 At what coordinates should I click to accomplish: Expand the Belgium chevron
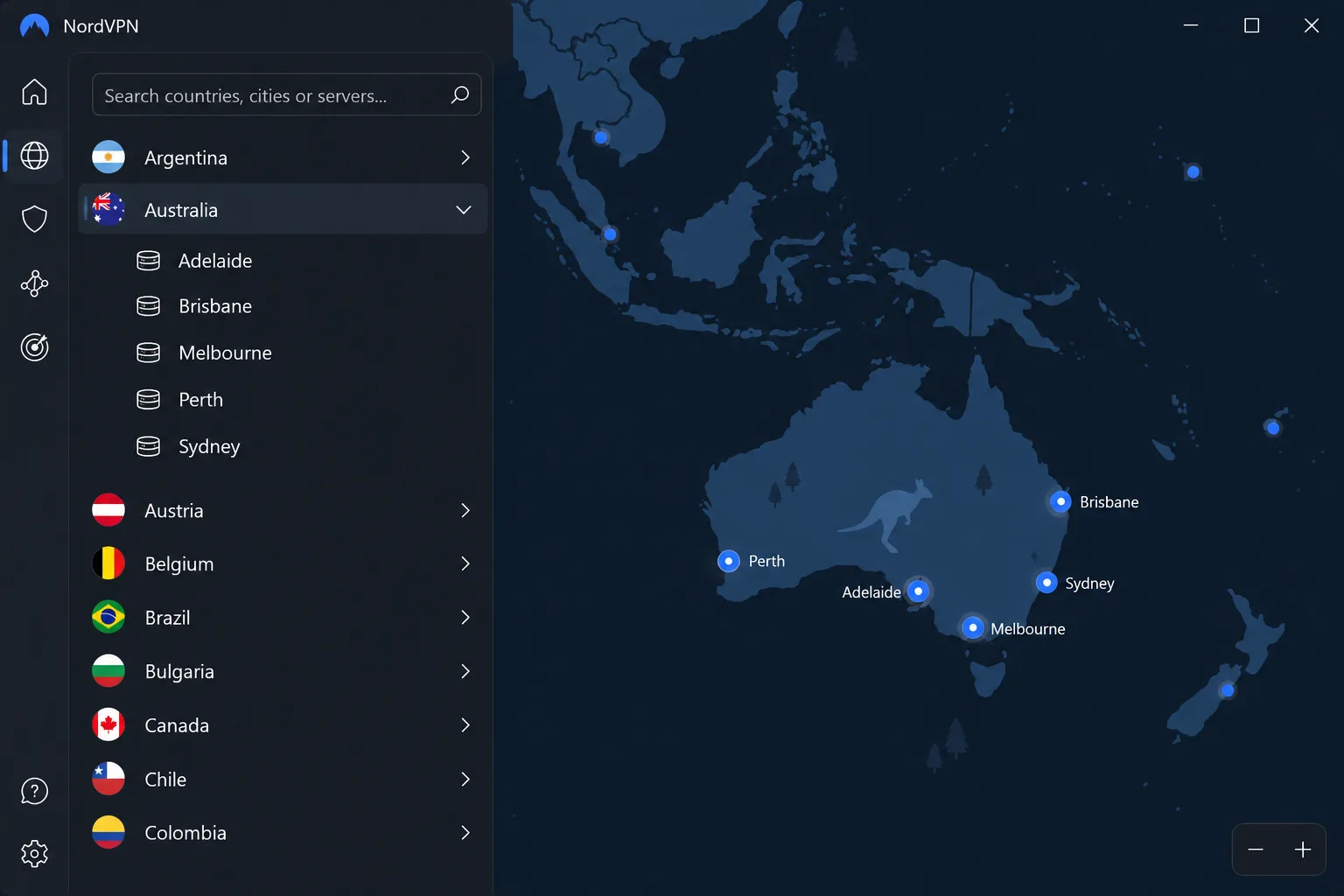(x=465, y=563)
